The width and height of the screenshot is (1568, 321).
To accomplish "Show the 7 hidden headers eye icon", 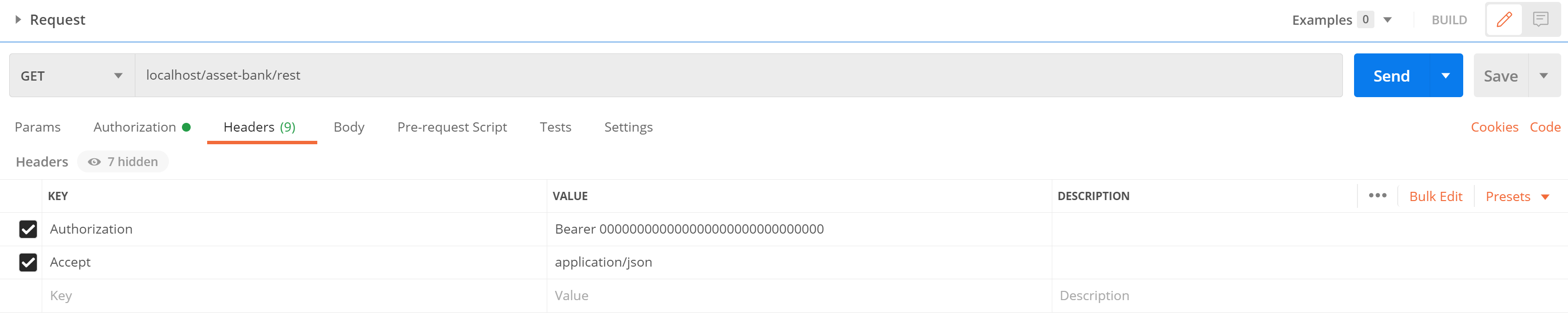I will (94, 162).
